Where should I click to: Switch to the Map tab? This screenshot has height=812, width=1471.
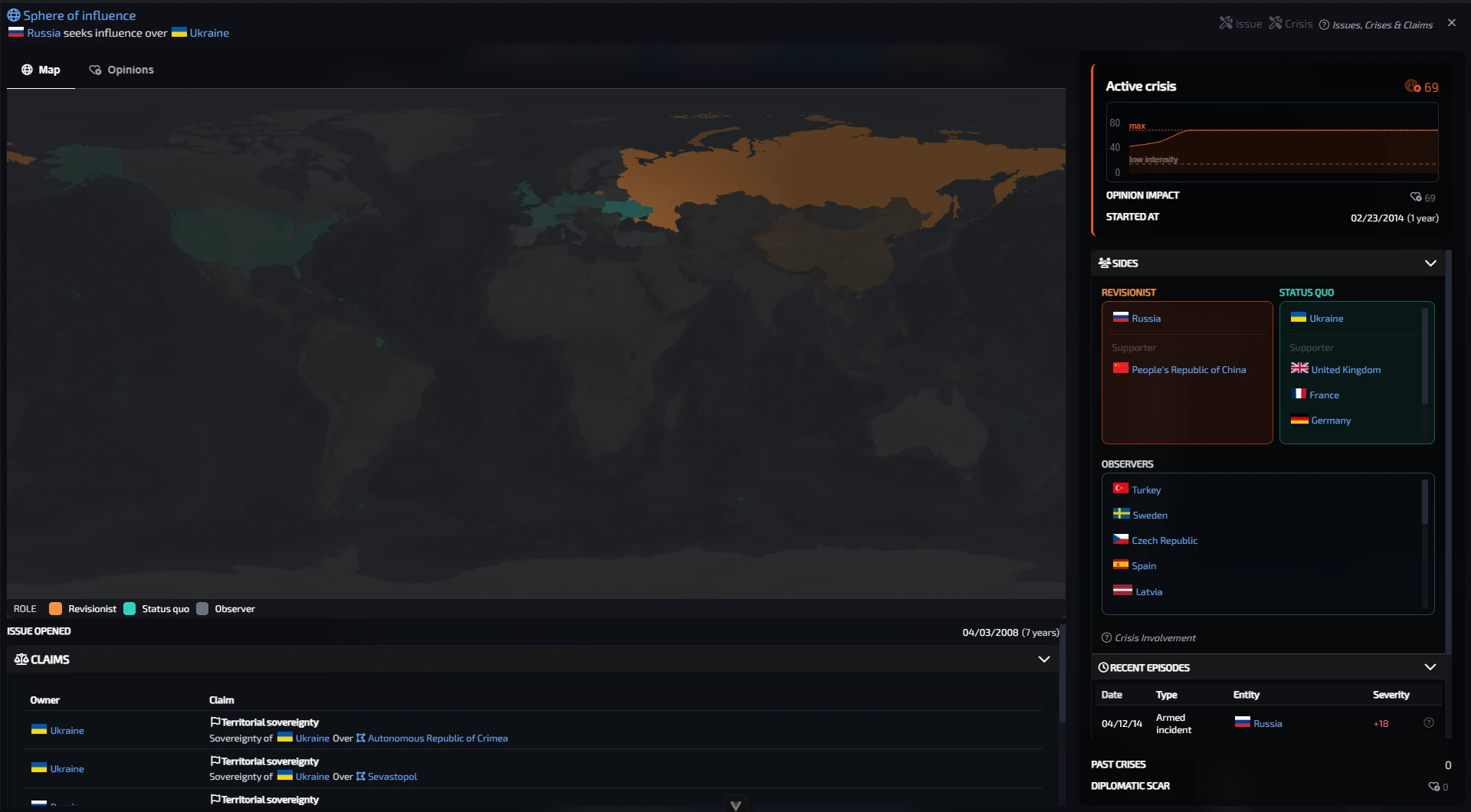click(41, 70)
